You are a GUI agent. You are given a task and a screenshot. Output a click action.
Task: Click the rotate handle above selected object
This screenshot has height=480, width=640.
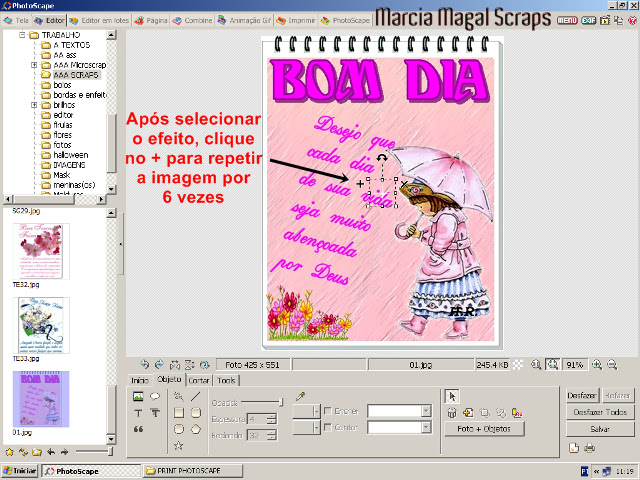(x=382, y=158)
